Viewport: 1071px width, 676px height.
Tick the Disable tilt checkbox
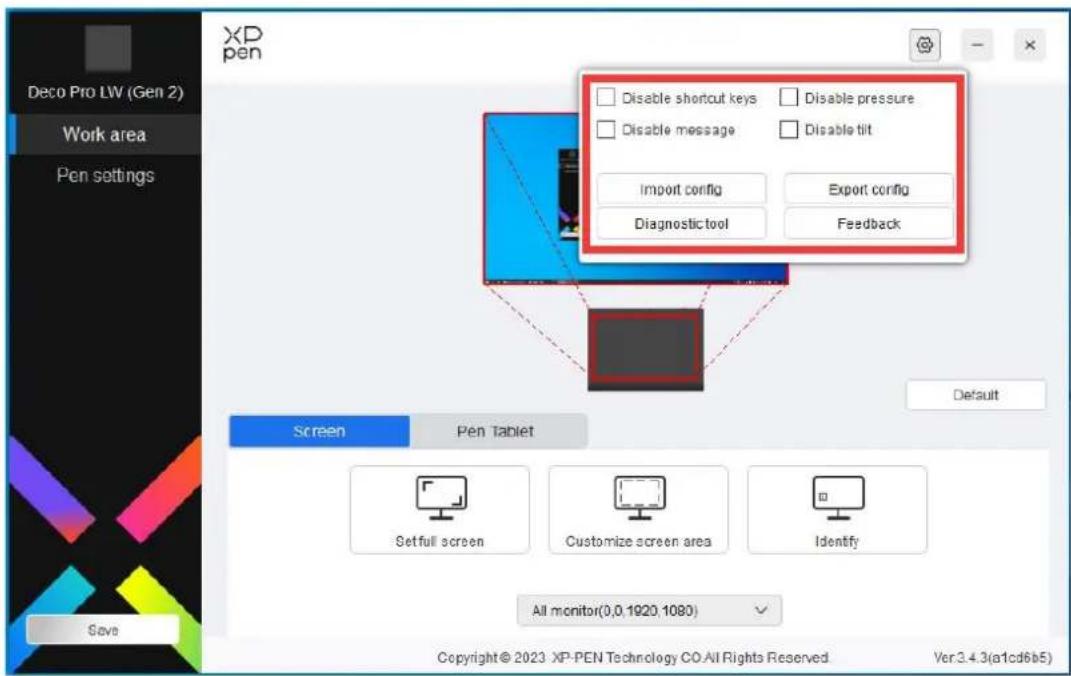[x=789, y=129]
